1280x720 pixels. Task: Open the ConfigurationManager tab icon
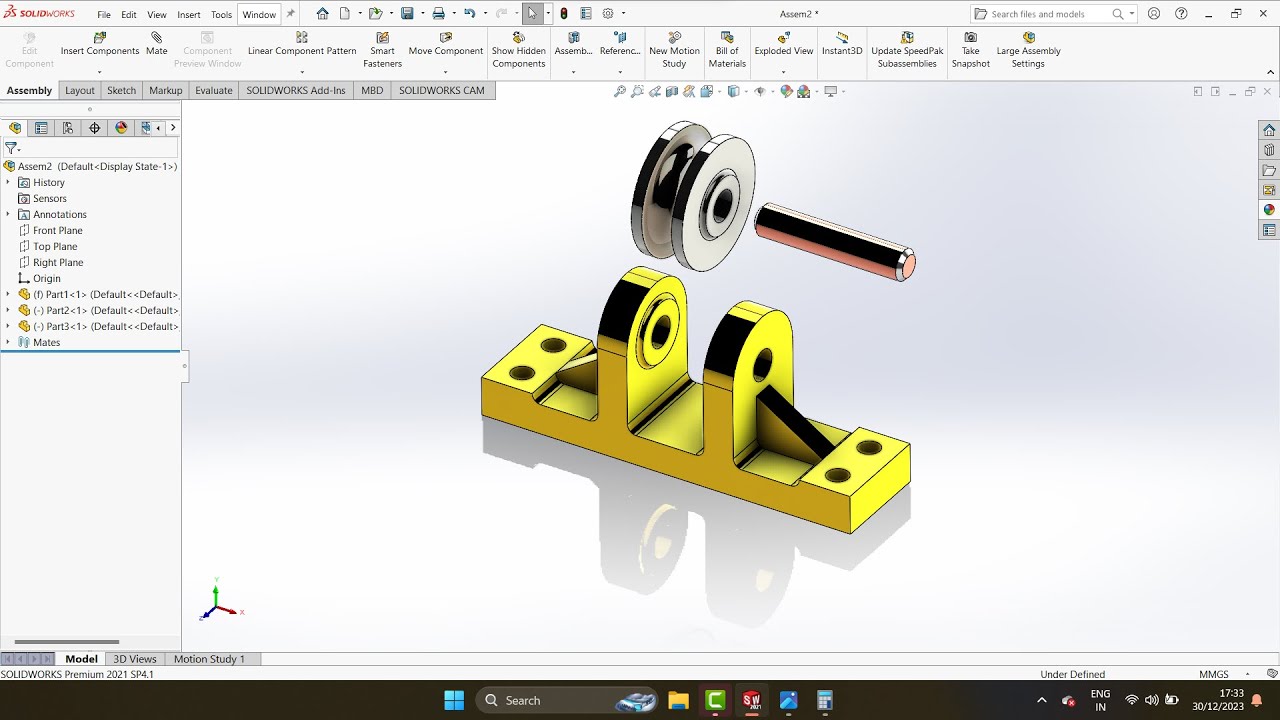[x=68, y=128]
